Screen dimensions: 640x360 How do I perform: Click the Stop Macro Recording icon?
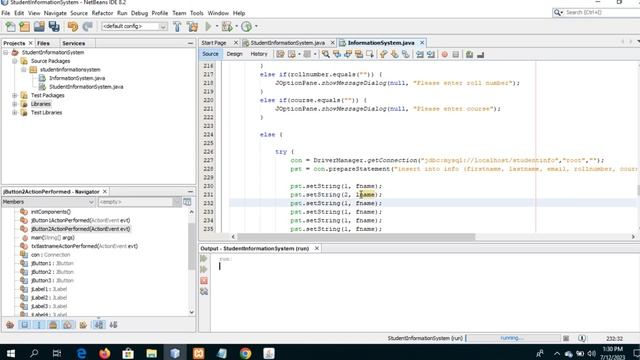pos(456,54)
